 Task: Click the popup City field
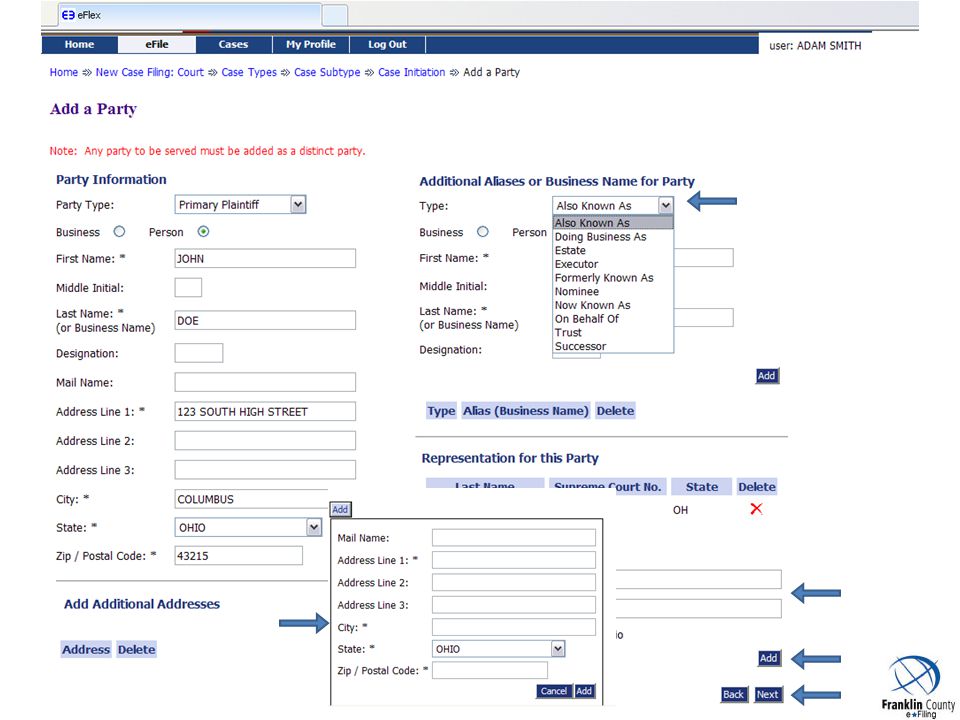click(x=514, y=627)
